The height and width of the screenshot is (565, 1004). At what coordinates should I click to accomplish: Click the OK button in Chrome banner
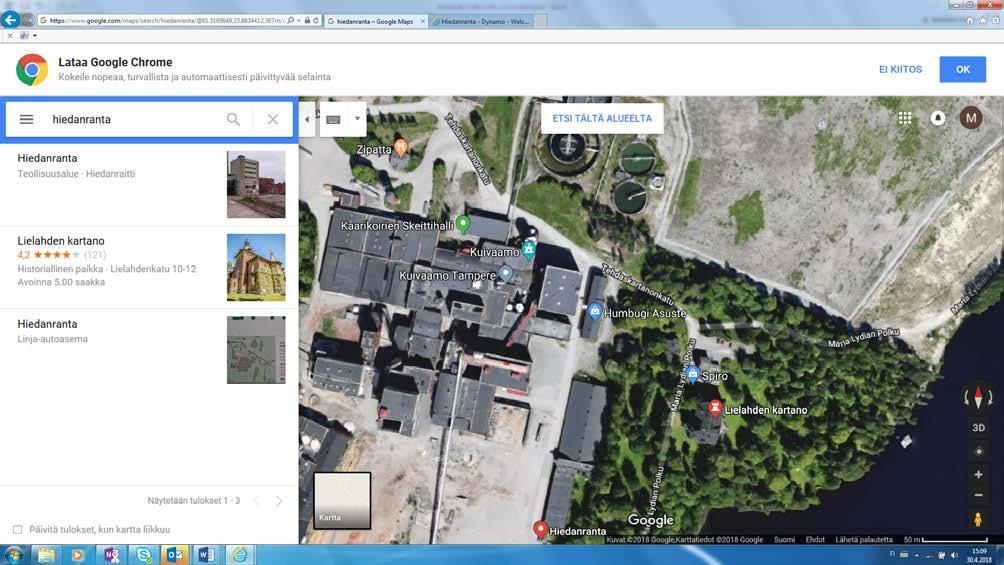tap(962, 69)
